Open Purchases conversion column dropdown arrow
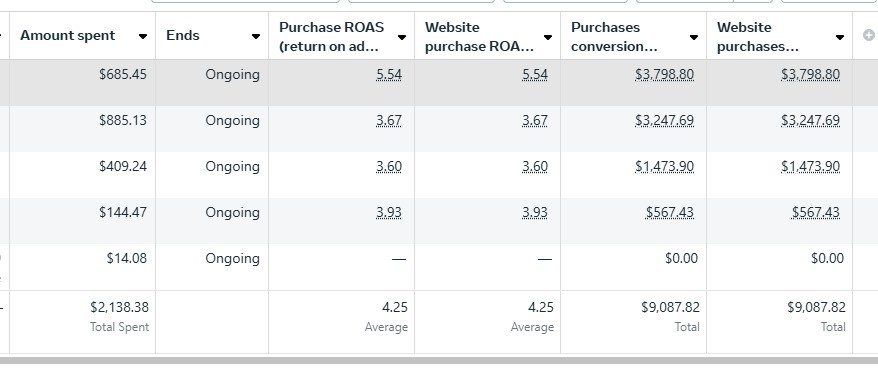The height and width of the screenshot is (374, 878). point(694,37)
